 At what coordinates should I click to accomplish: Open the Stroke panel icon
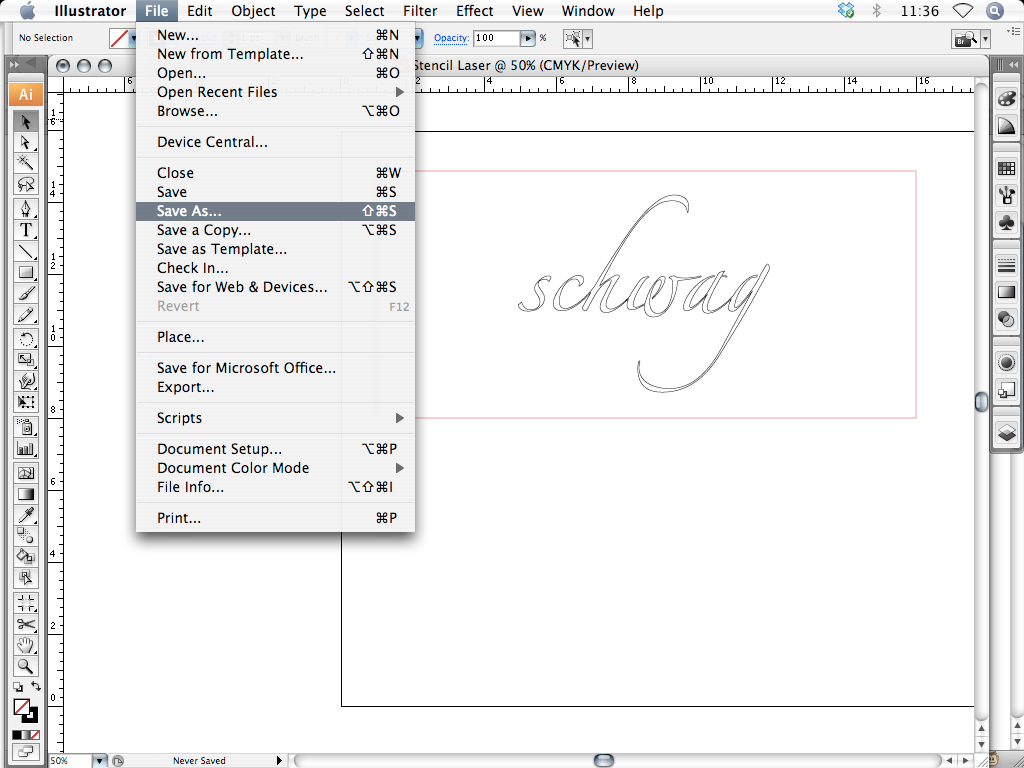click(1006, 265)
